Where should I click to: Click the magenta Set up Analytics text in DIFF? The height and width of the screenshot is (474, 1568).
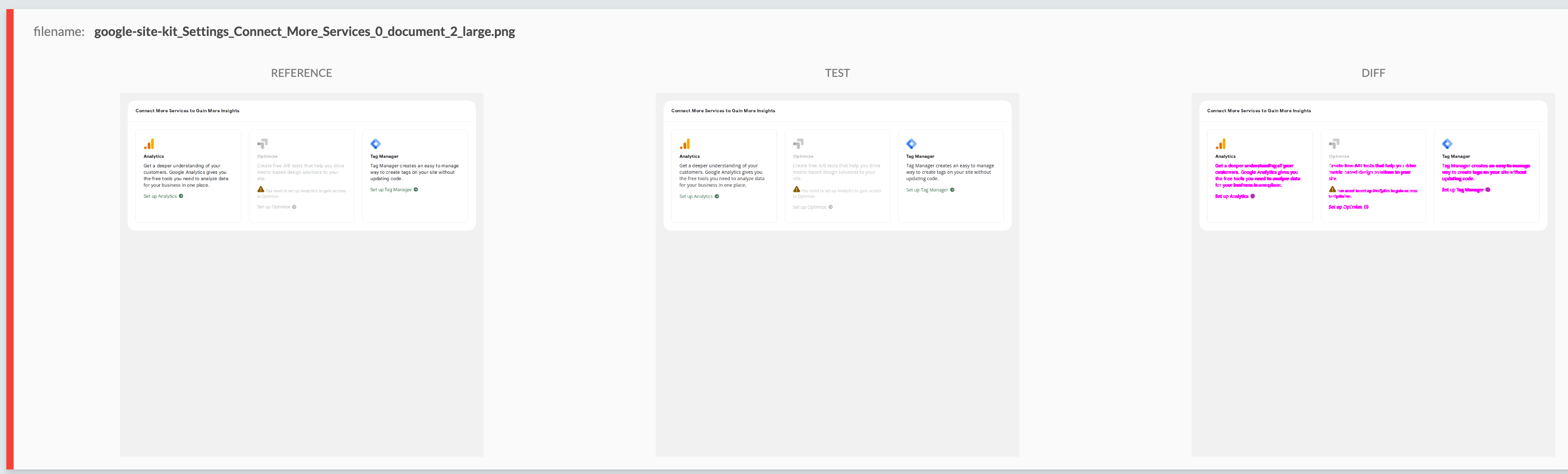(x=1231, y=196)
